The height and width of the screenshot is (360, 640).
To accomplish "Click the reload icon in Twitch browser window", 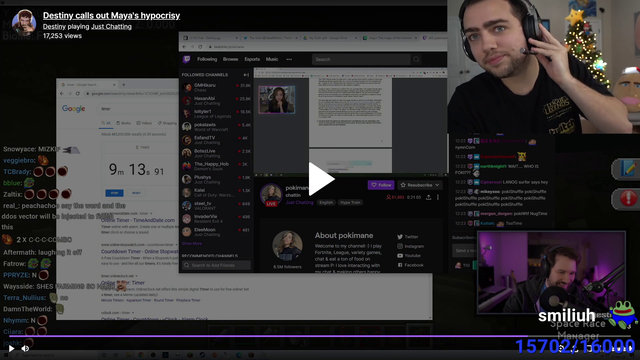I will [200, 47].
